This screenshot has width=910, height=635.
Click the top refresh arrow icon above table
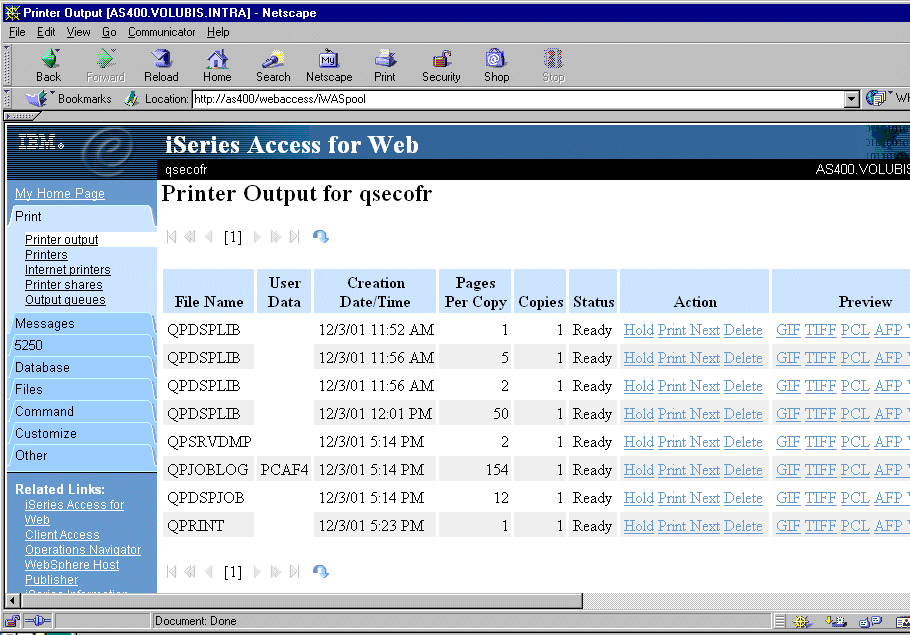coord(321,236)
